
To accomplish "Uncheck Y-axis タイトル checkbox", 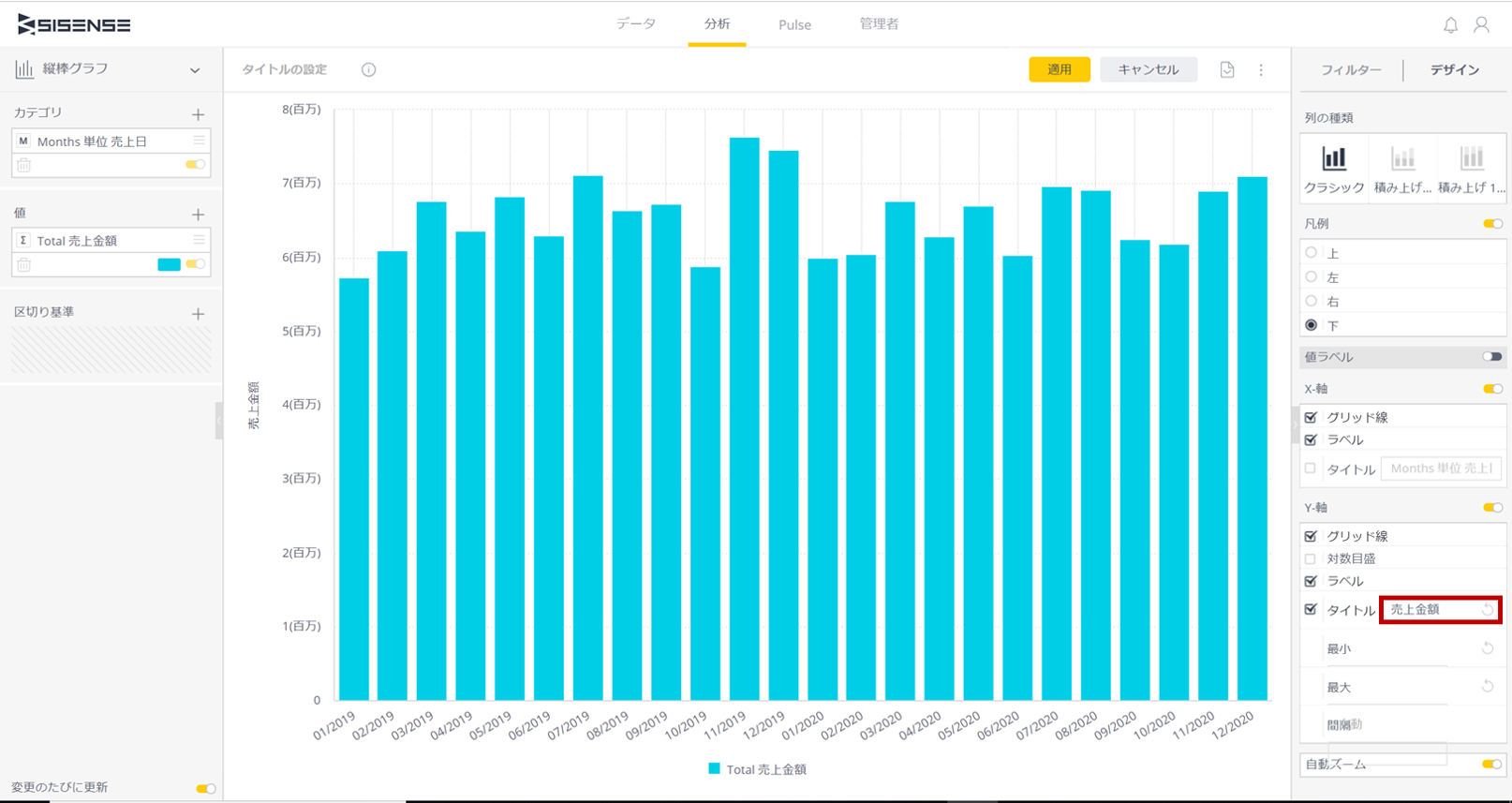I will pos(1311,609).
